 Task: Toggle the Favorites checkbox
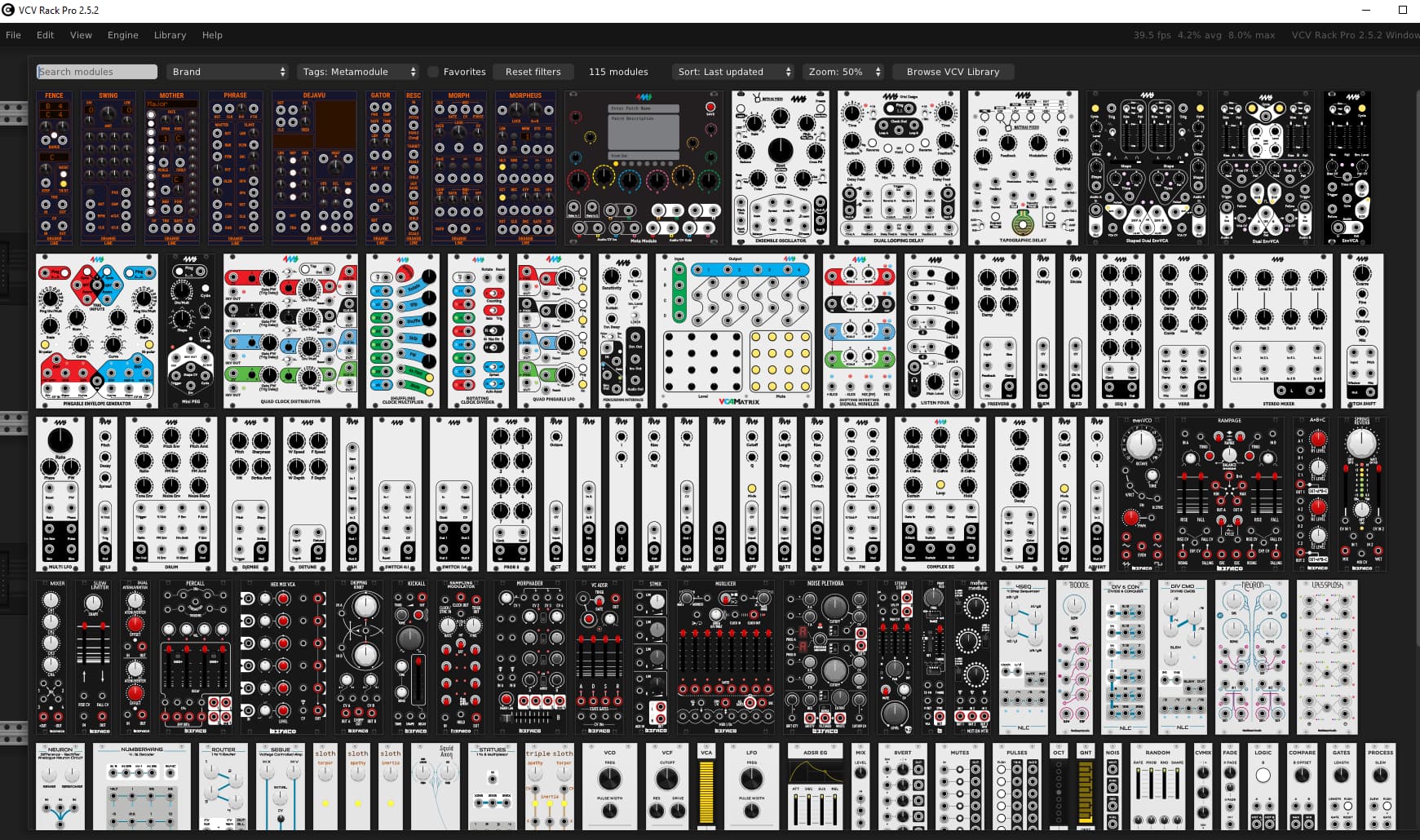point(434,72)
